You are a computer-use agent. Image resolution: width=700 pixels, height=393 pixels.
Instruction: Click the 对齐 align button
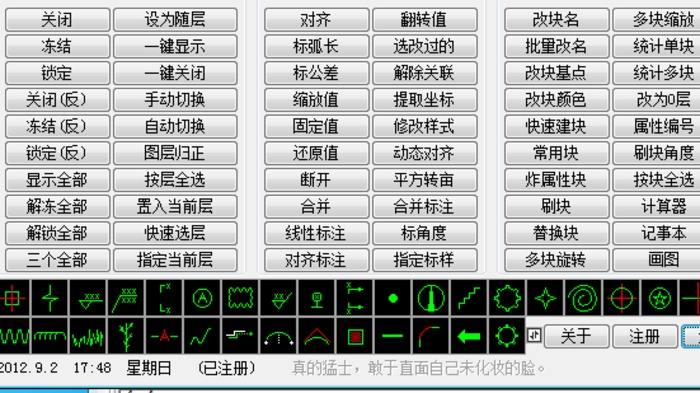[x=316, y=20]
